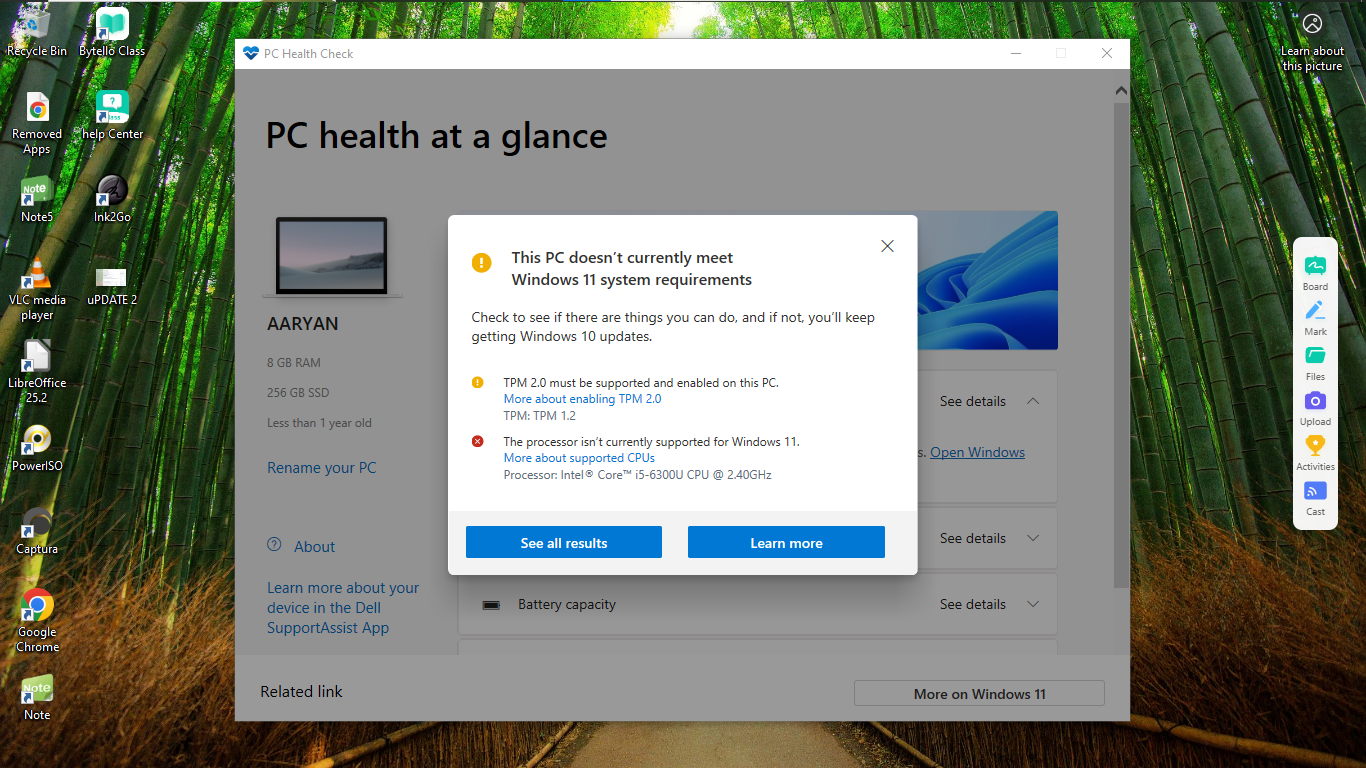Click the 'AARYAN' PC name text
This screenshot has width=1366, height=768.
[x=303, y=324]
